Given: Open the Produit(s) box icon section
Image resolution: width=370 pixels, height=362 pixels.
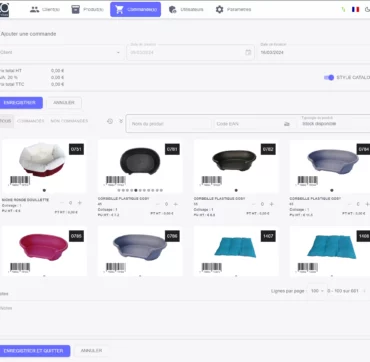Looking at the screenshot, I should point(88,9).
